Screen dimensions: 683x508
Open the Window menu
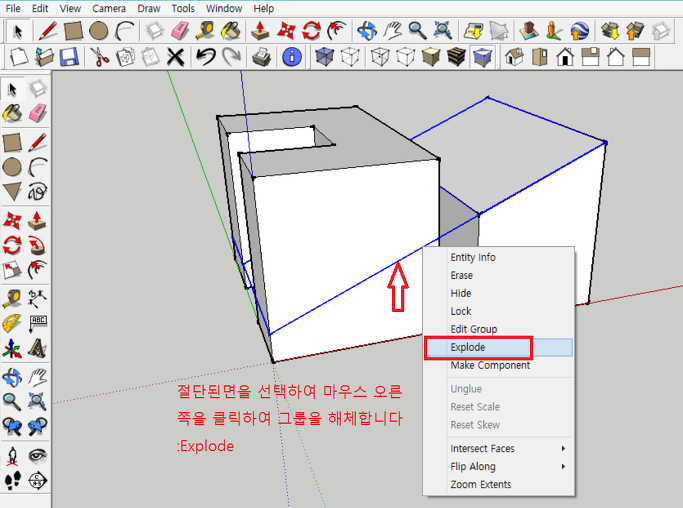pyautogui.click(x=224, y=8)
